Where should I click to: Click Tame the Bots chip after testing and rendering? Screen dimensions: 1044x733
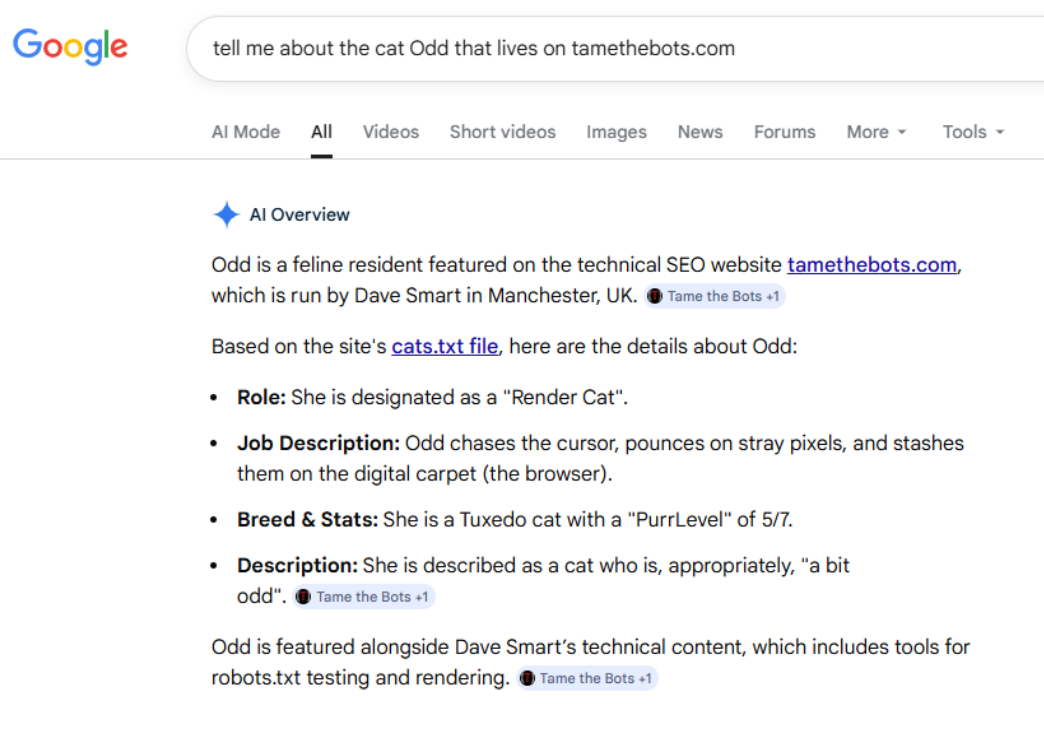point(587,678)
